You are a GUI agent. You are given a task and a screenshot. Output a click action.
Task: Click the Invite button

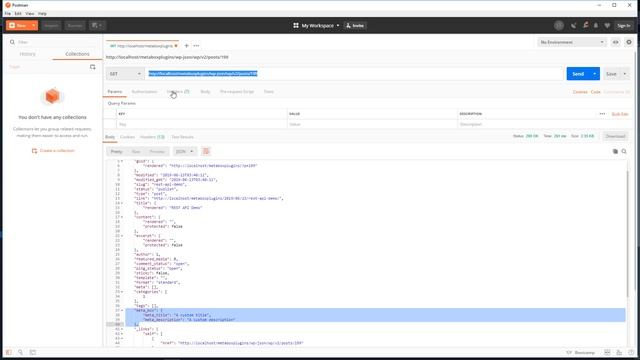[x=355, y=25]
